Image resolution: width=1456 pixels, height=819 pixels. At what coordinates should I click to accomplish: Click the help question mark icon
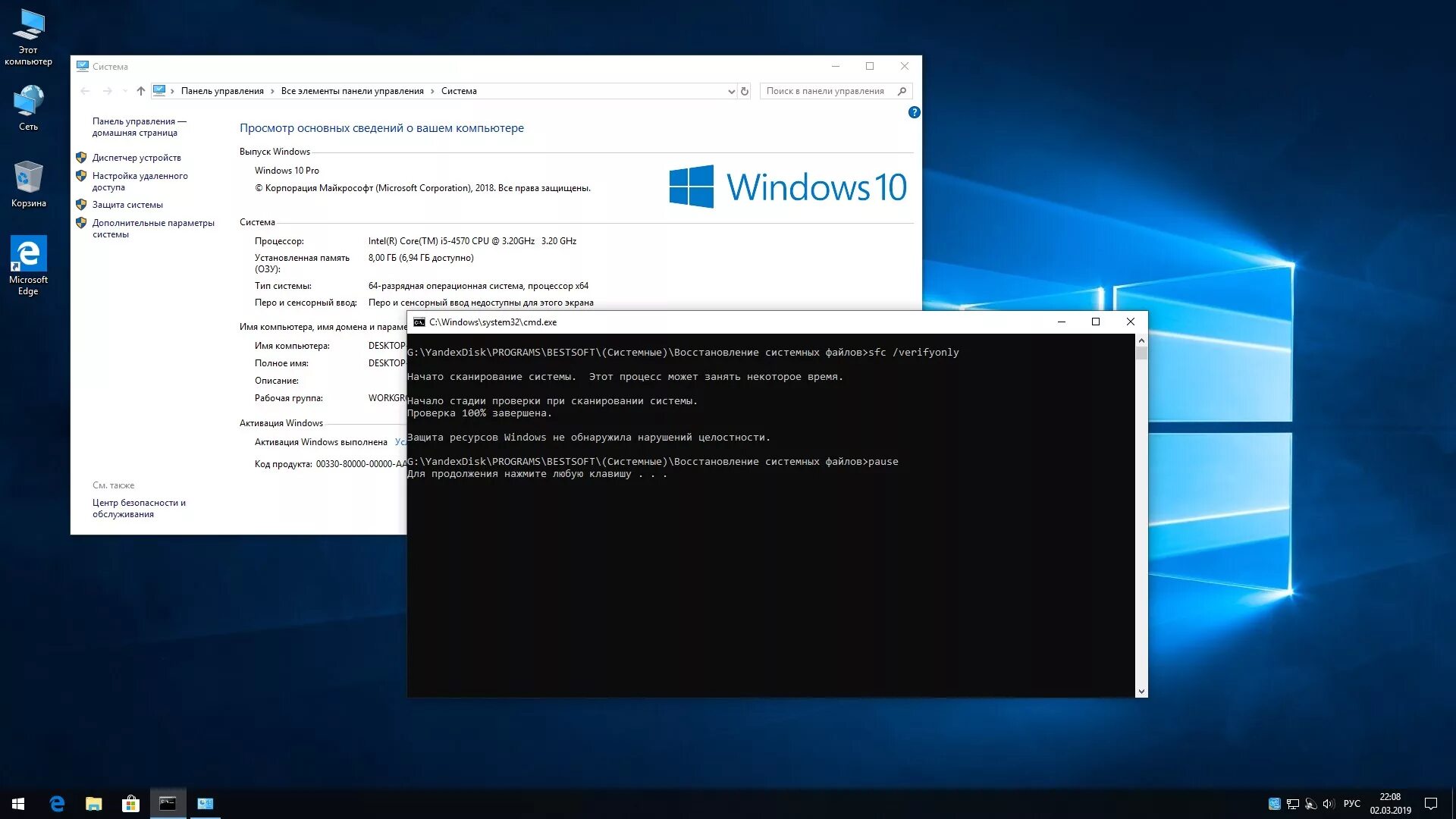click(914, 112)
